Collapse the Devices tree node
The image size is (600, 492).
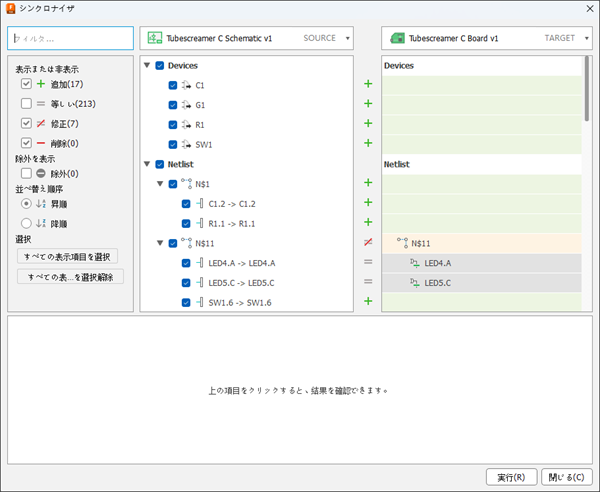point(147,65)
